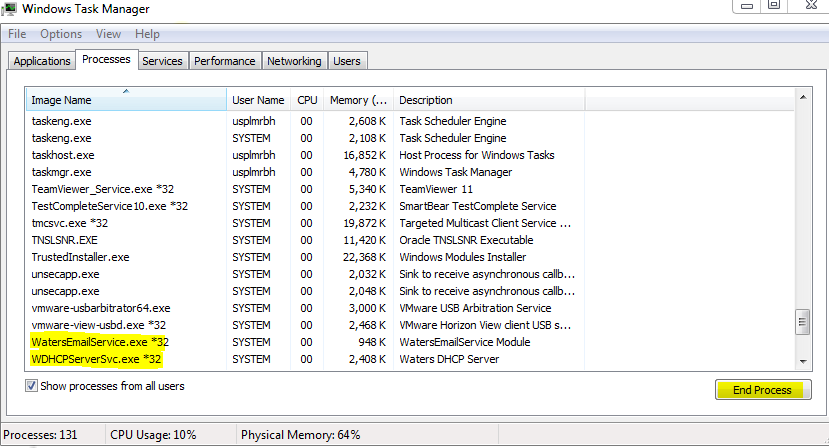Screen dimensions: 829x448
Task: Select the WDHCPServerSvc.exe *32 process row
Action: click(x=96, y=359)
